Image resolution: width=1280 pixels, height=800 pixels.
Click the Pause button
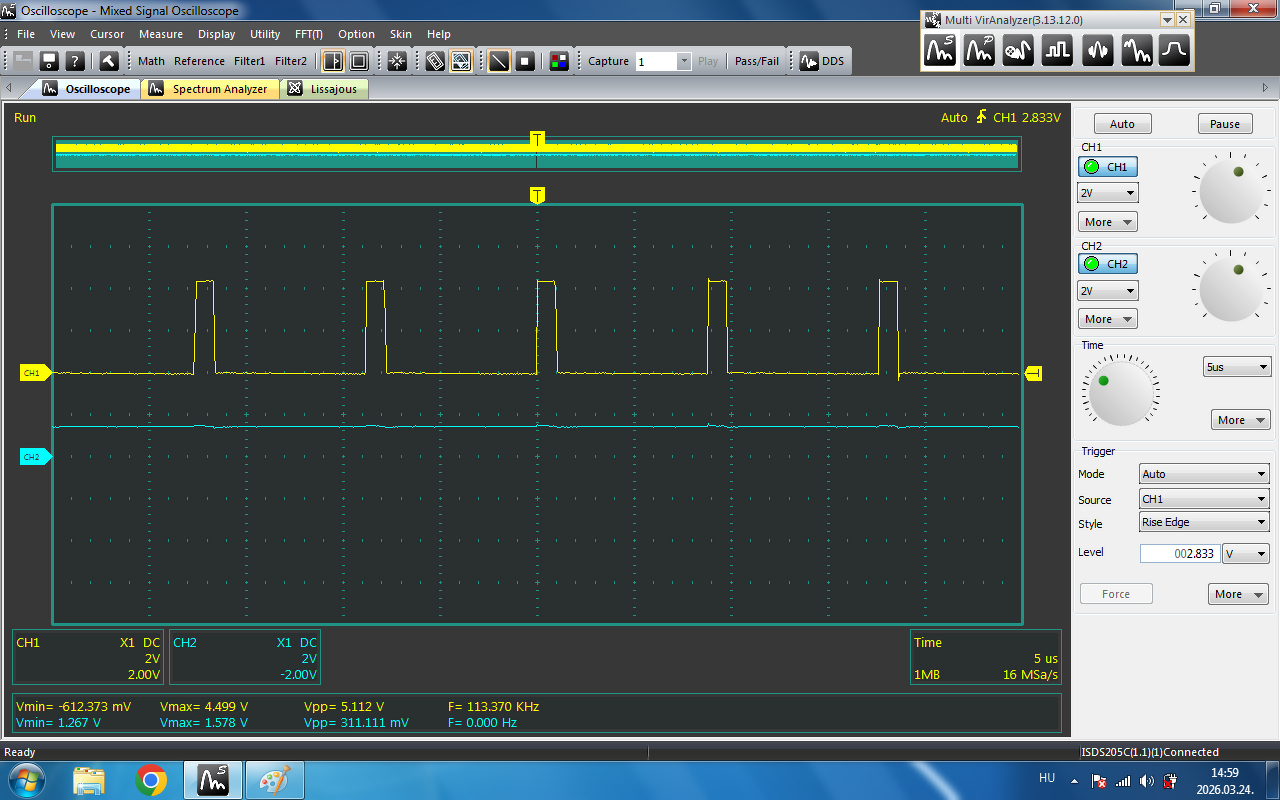[1225, 124]
